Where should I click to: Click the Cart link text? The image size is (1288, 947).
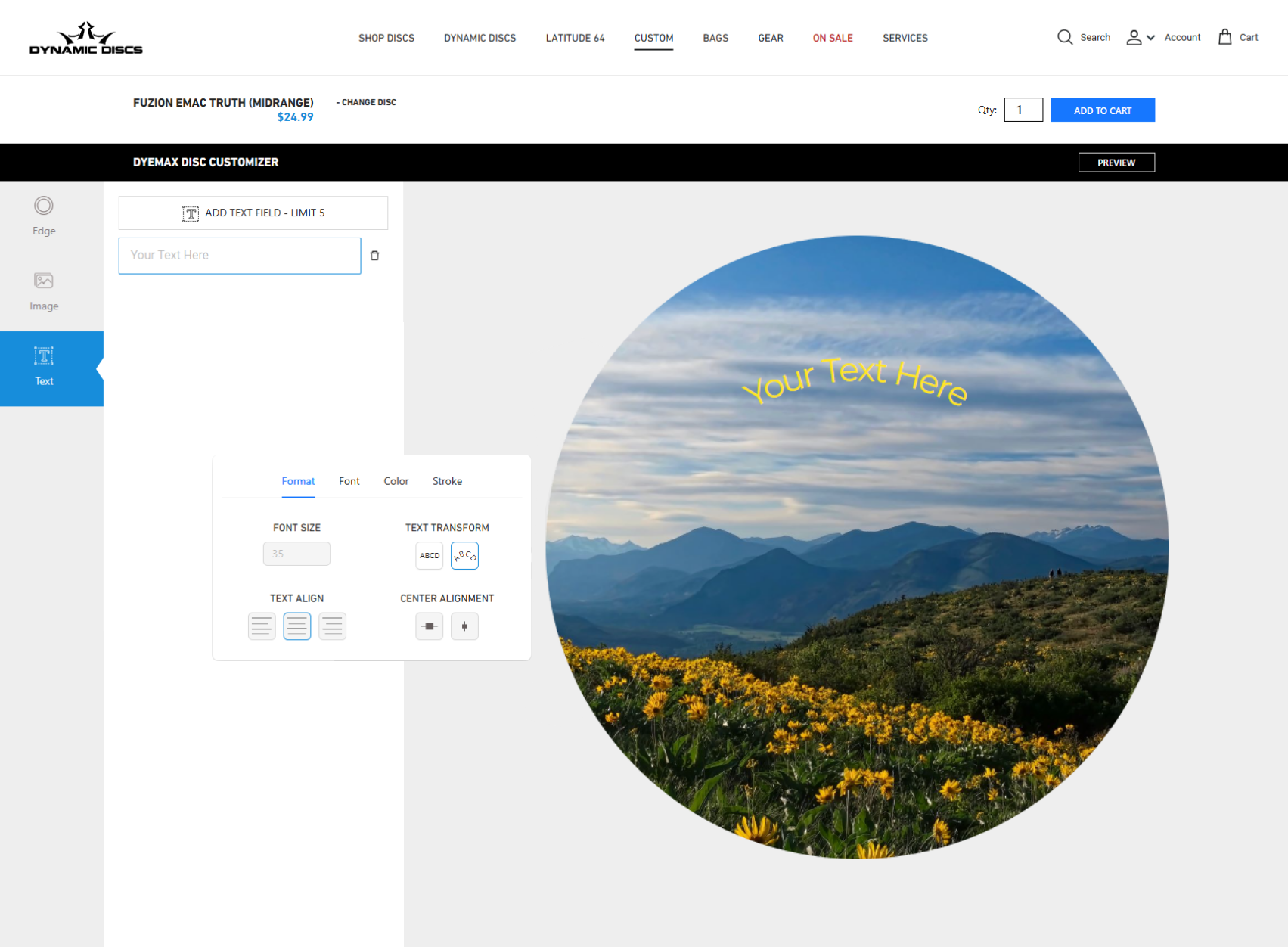pos(1249,37)
